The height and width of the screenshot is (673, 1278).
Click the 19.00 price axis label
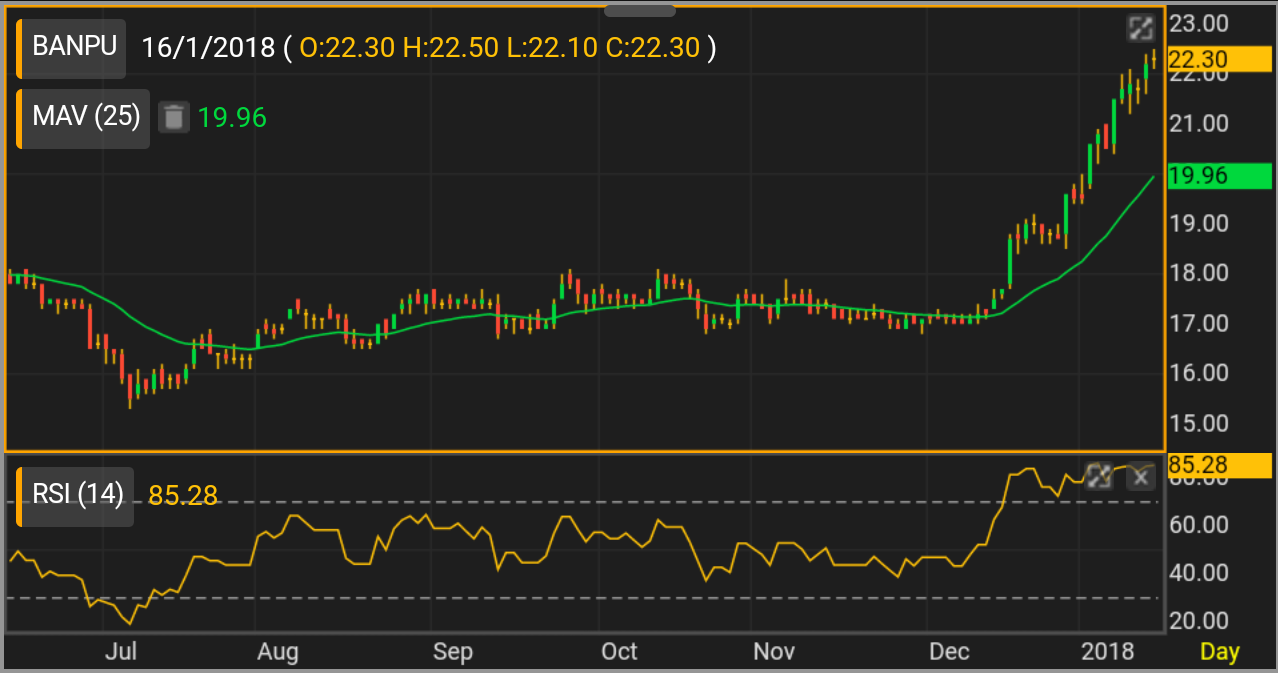pyautogui.click(x=1199, y=224)
